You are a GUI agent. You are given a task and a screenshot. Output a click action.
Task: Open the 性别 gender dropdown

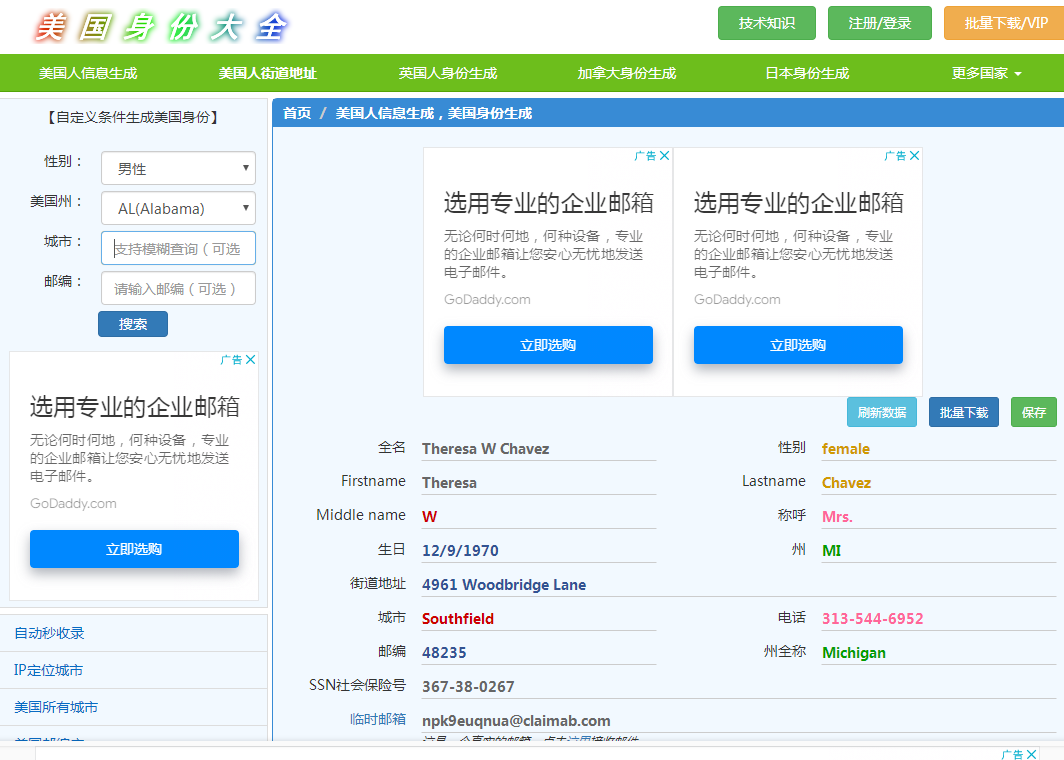coord(178,168)
